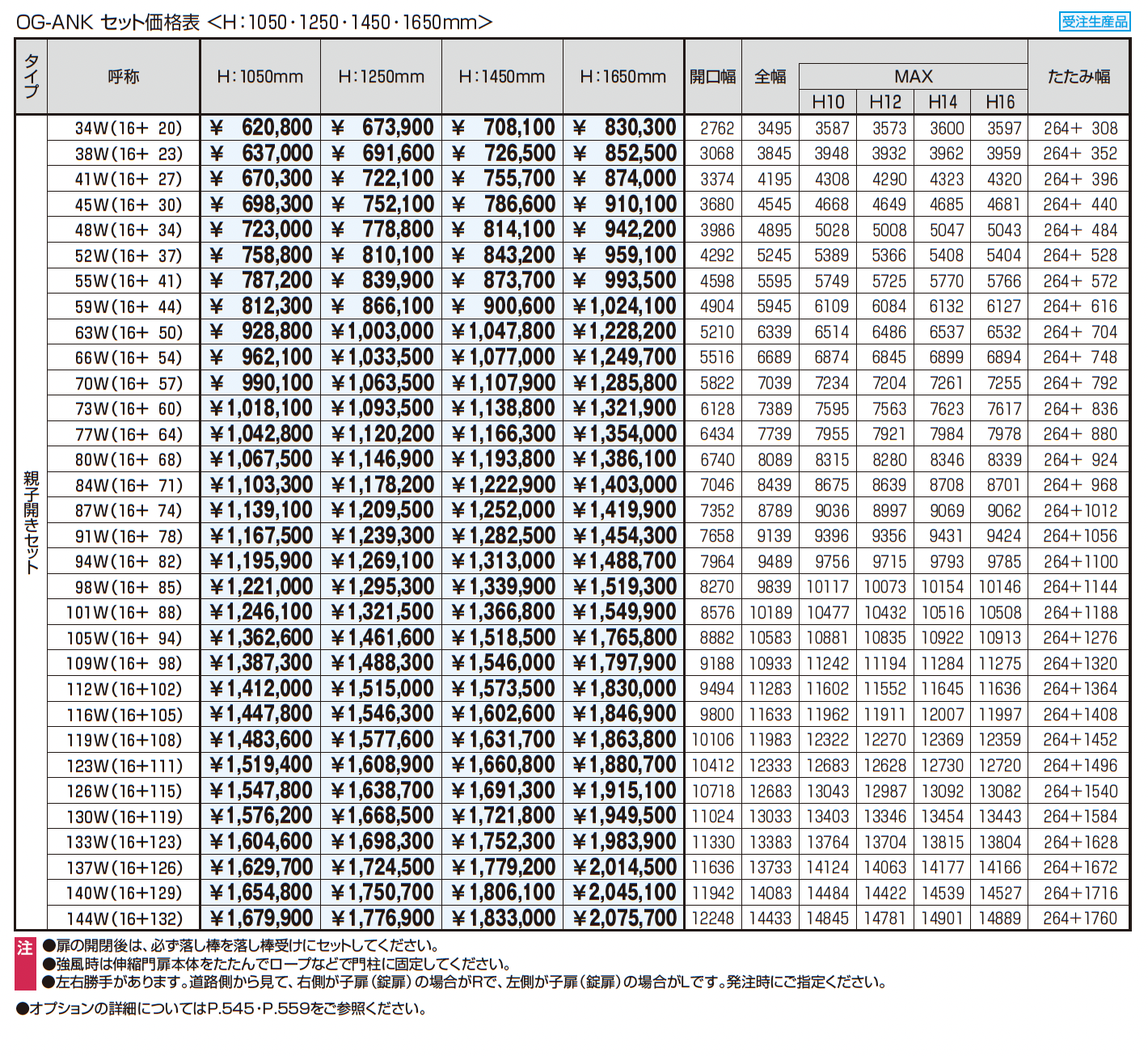1148x1056 pixels.
Task: Select price ¥1,033,500
Action: tap(382, 357)
